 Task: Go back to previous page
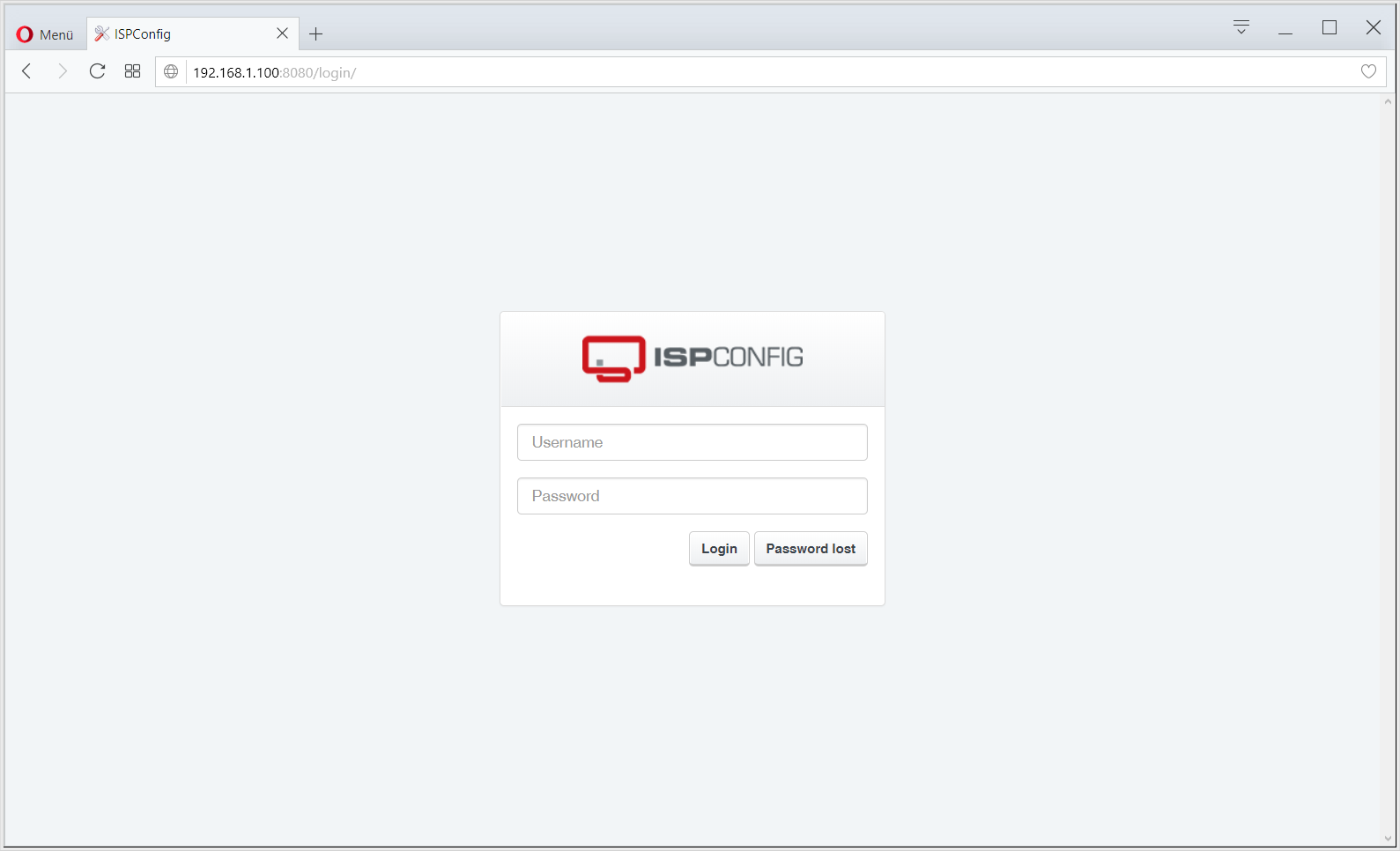coord(26,71)
